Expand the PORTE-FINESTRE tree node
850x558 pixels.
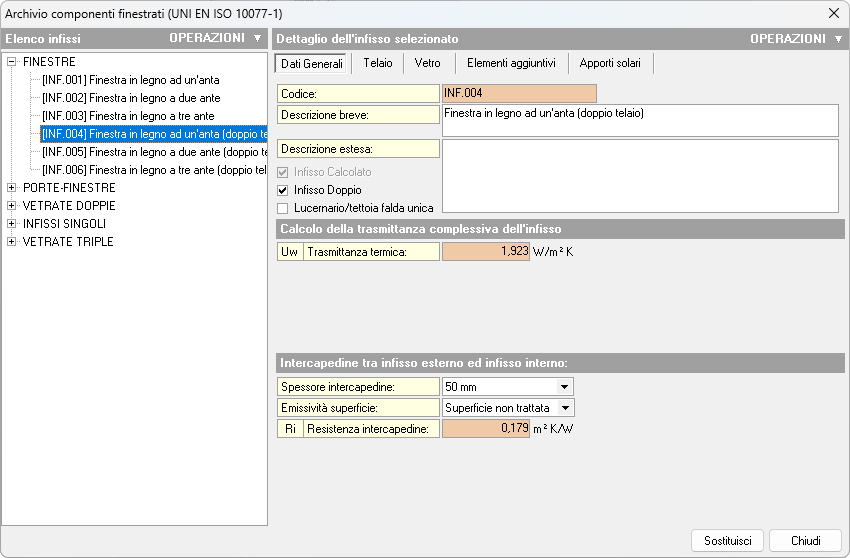[12, 188]
